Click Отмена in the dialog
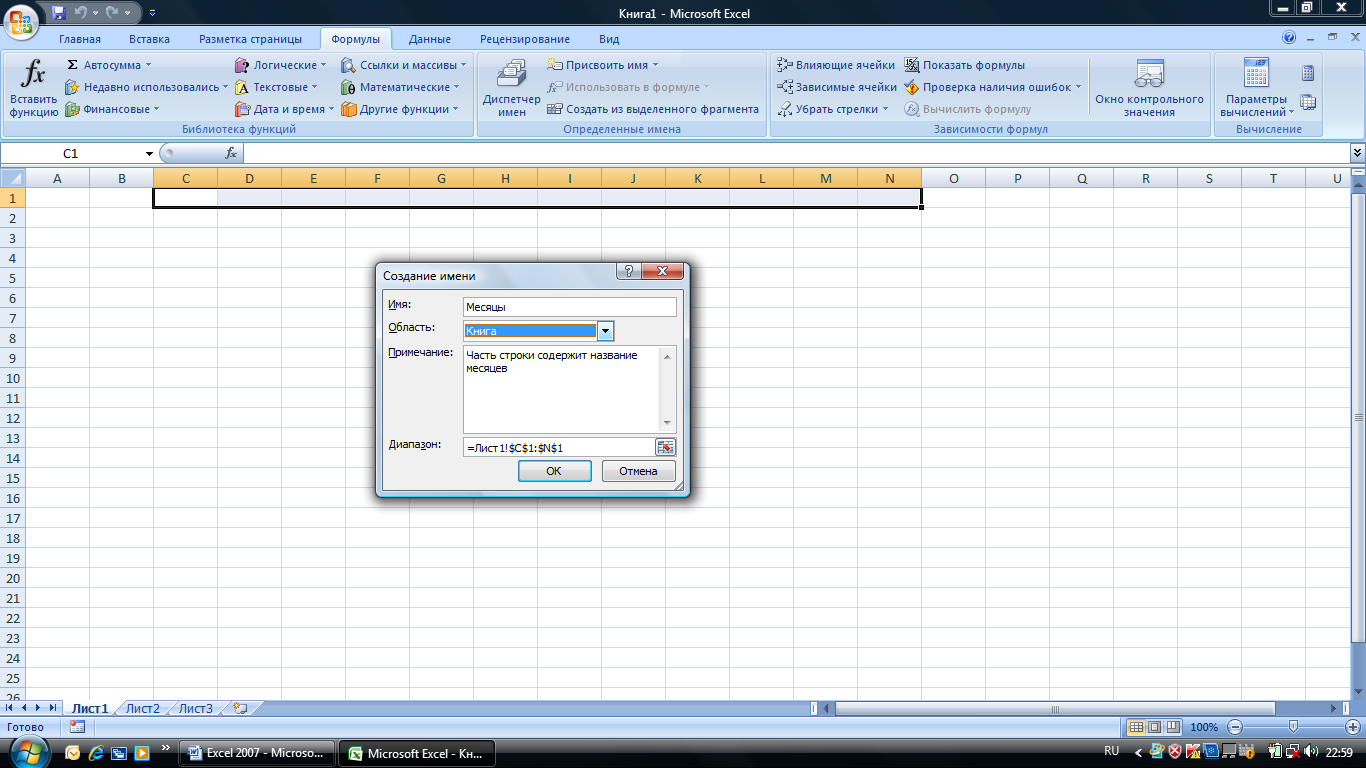The height and width of the screenshot is (768, 1366). 638,471
